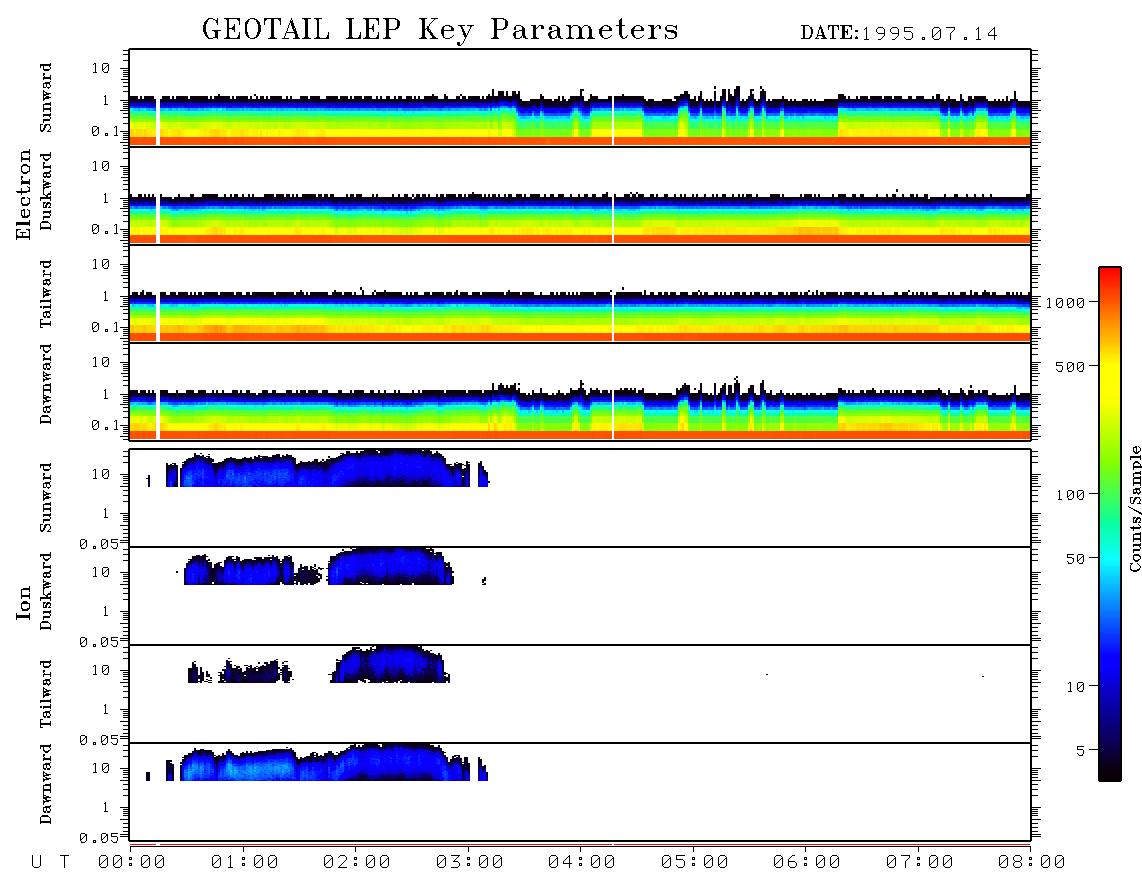Click the Counts/Sample colorbar title
Screen dimensions: 1142x880
(x=1134, y=509)
